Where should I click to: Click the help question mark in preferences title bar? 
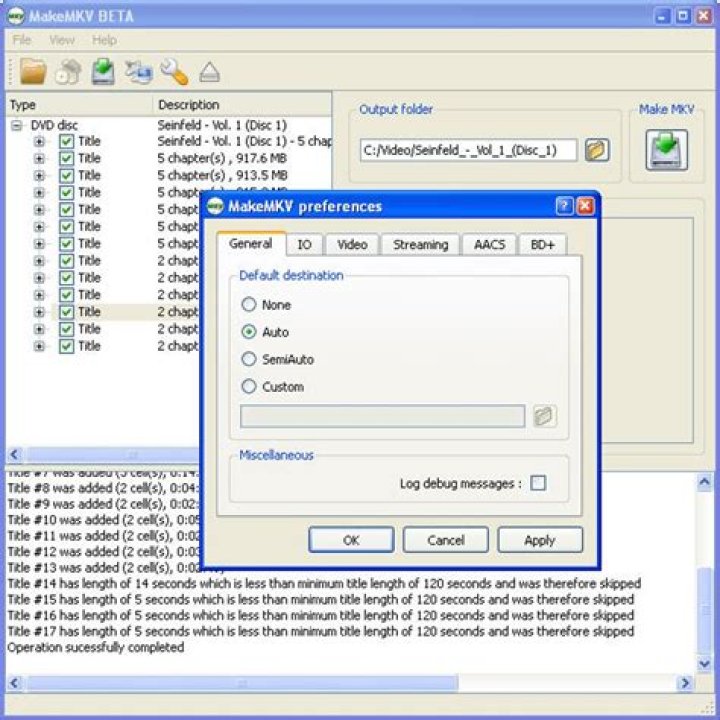click(564, 206)
